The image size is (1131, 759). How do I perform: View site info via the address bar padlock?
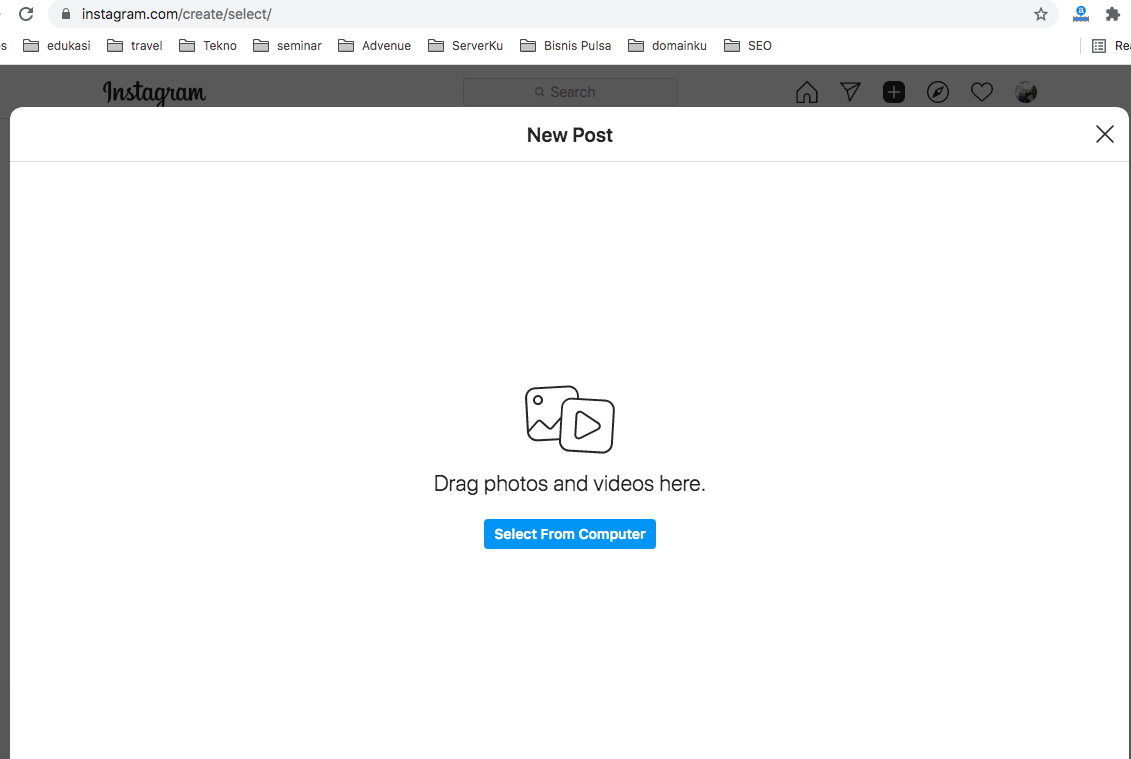click(x=66, y=14)
